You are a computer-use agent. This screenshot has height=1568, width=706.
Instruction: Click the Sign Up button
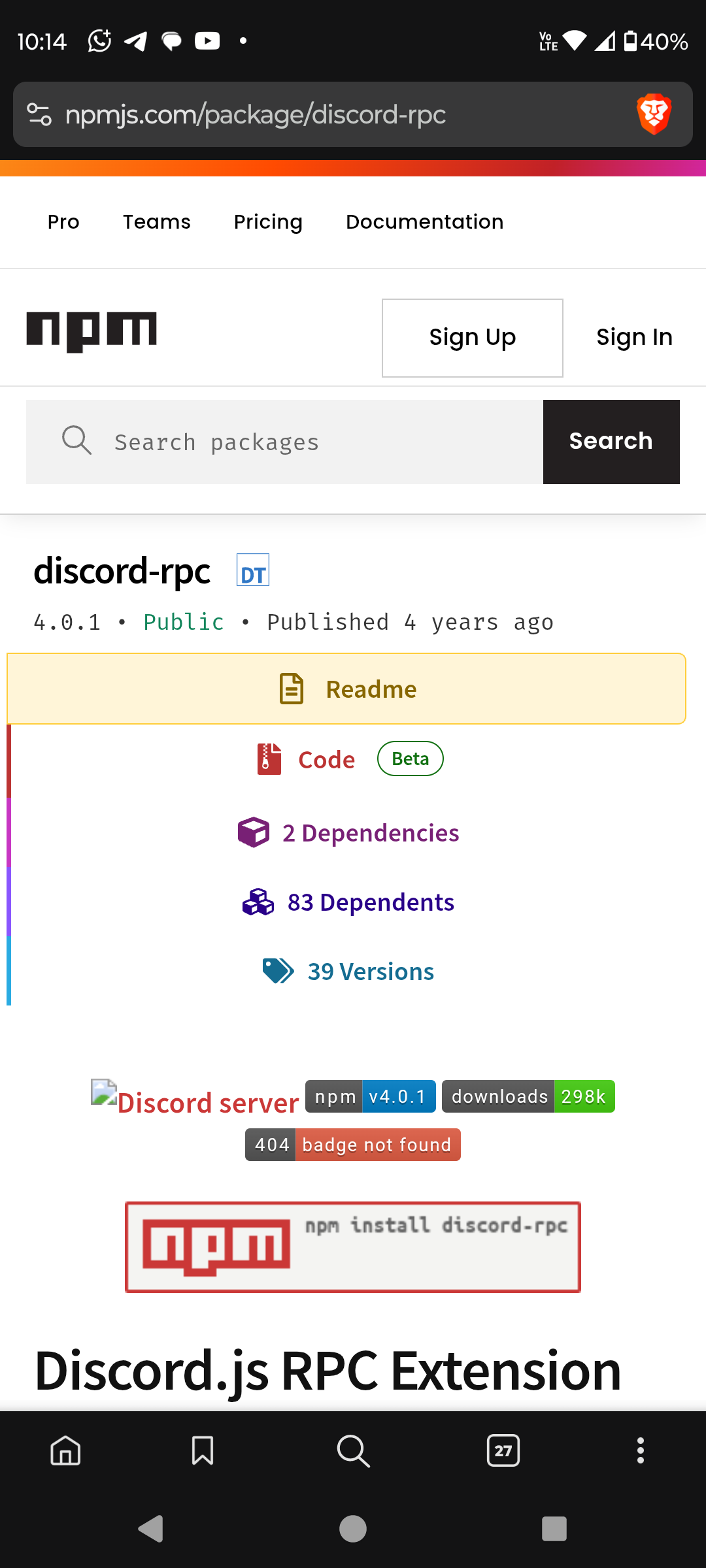[x=473, y=338]
